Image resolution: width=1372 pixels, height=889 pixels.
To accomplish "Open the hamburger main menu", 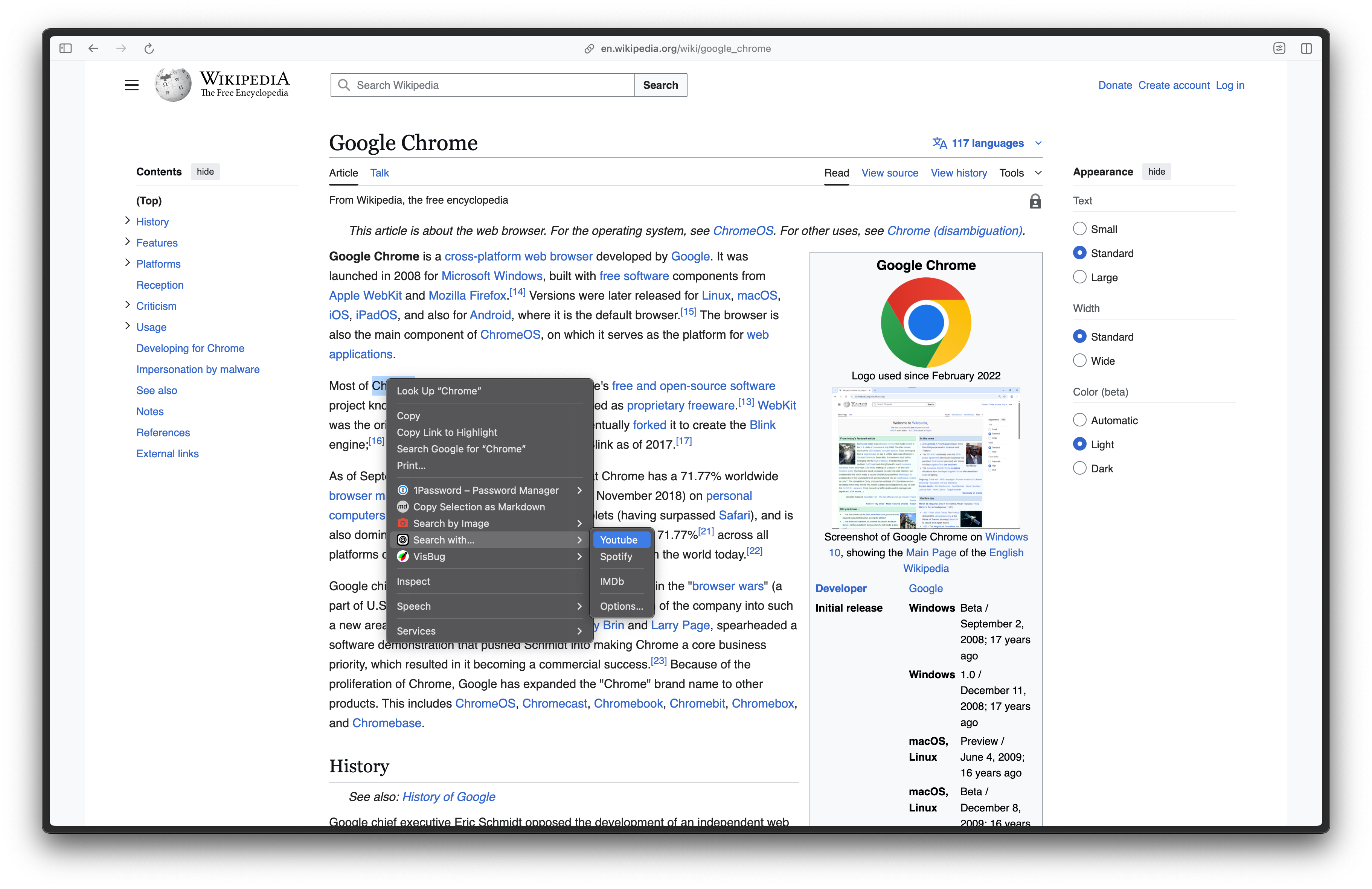I will click(131, 85).
